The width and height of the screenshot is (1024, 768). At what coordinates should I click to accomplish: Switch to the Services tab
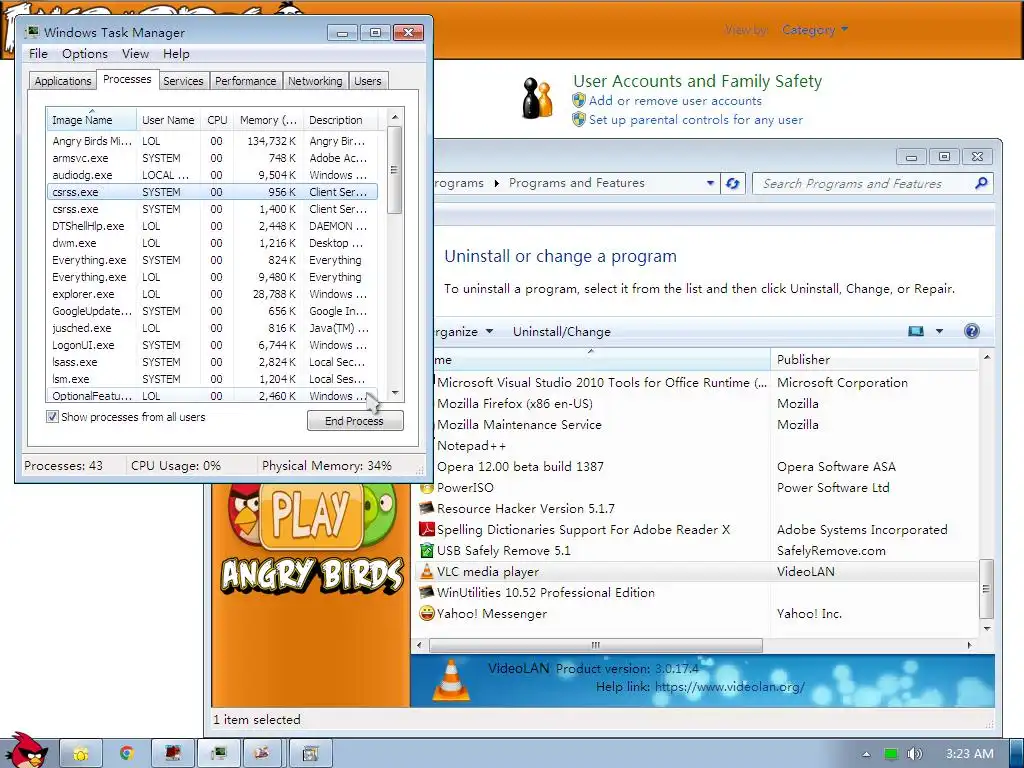(183, 81)
